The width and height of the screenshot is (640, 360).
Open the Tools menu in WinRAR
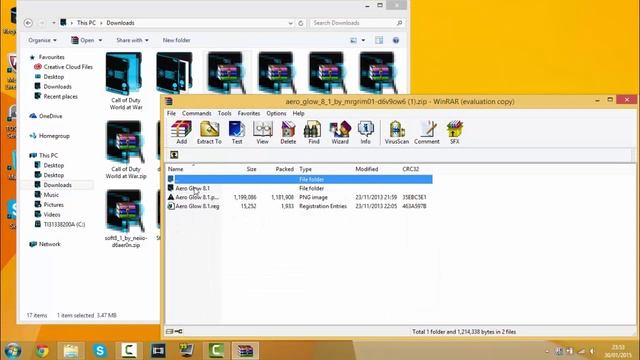(x=224, y=113)
